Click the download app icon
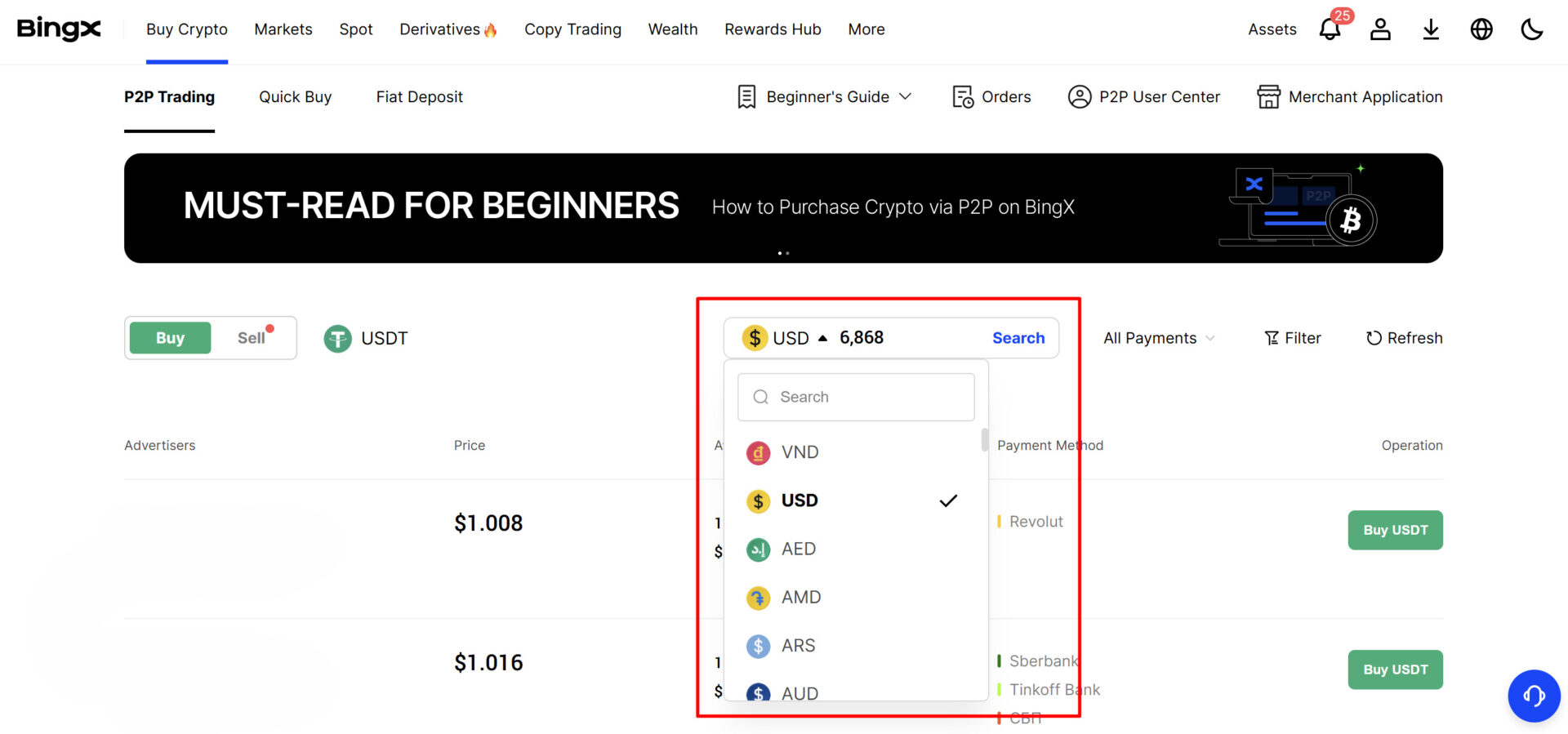Viewport: 1568px width, 734px height. click(1431, 29)
